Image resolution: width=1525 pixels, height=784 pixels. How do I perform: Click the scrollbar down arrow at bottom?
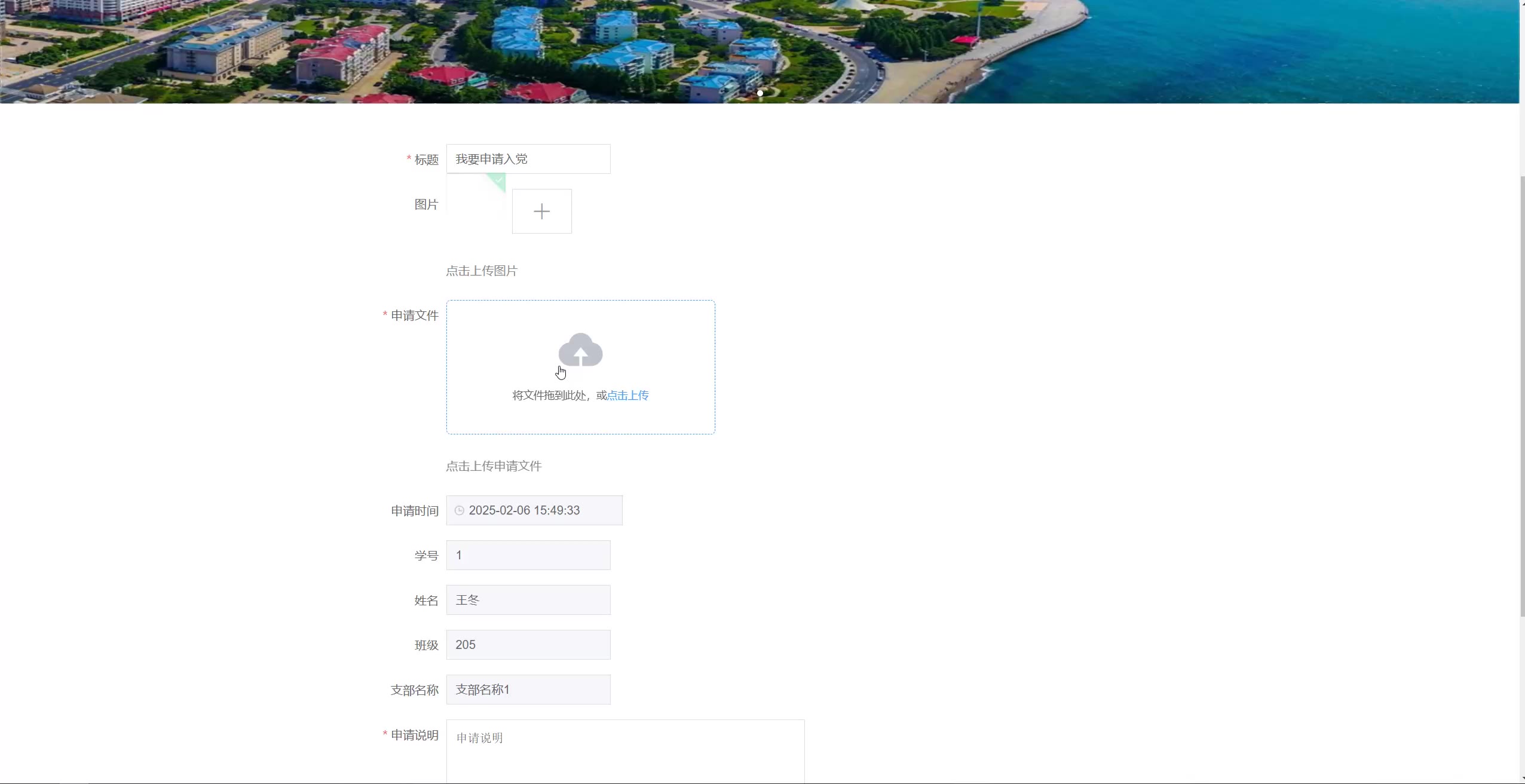(1521, 779)
